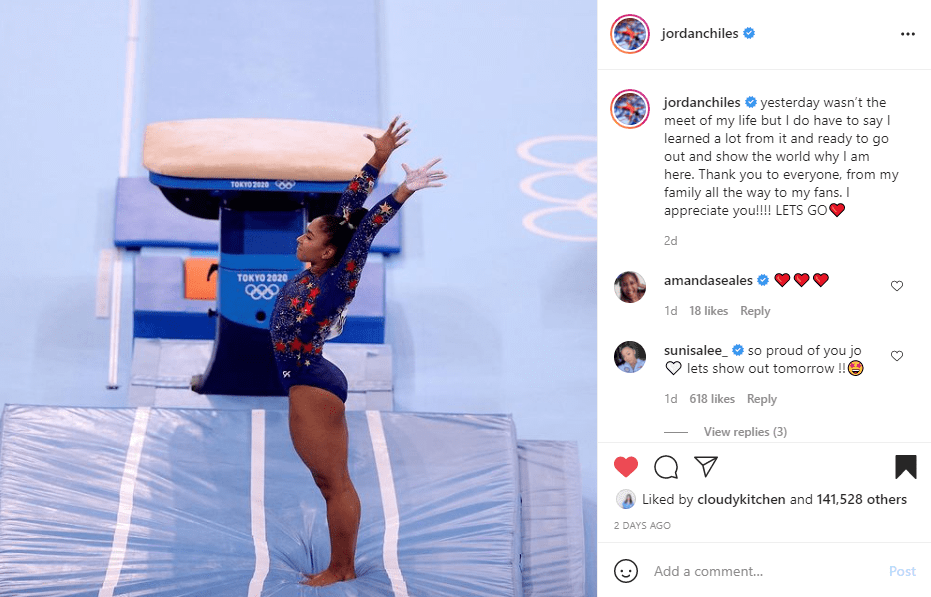
Task: Open jordanchiles profile from header username
Action: pyautogui.click(x=699, y=33)
